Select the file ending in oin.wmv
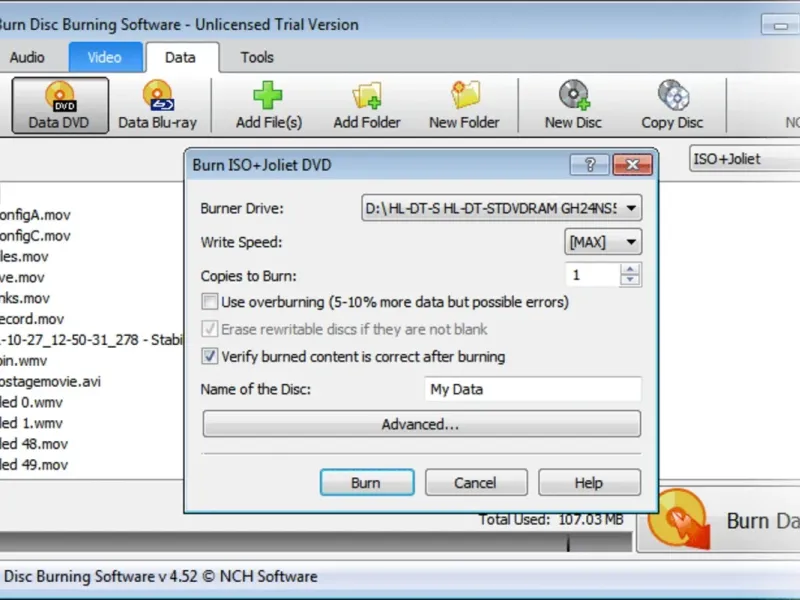The height and width of the screenshot is (600, 800). click(x=23, y=361)
